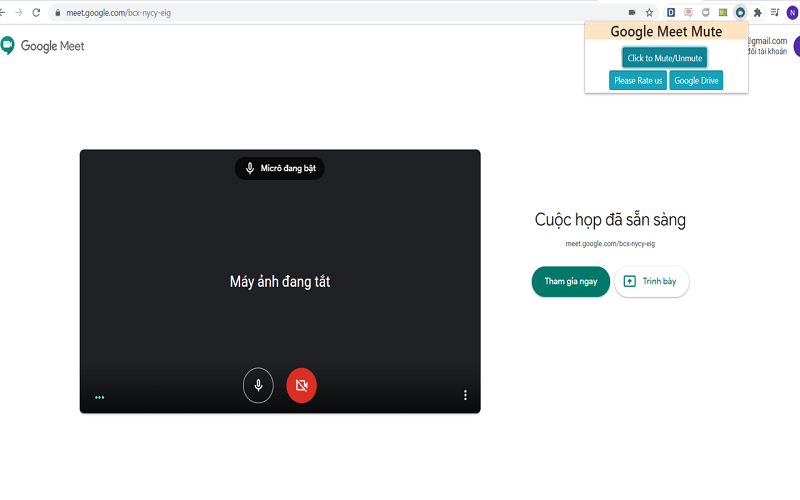Click the green extension icon in the toolbar

tap(723, 12)
